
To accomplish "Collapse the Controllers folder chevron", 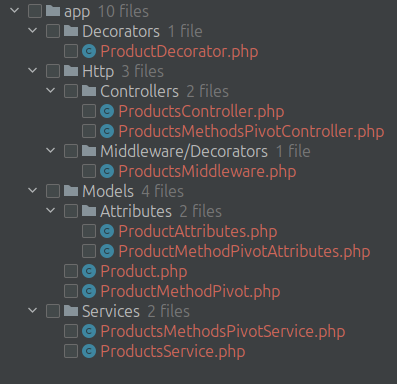I will click(51, 90).
